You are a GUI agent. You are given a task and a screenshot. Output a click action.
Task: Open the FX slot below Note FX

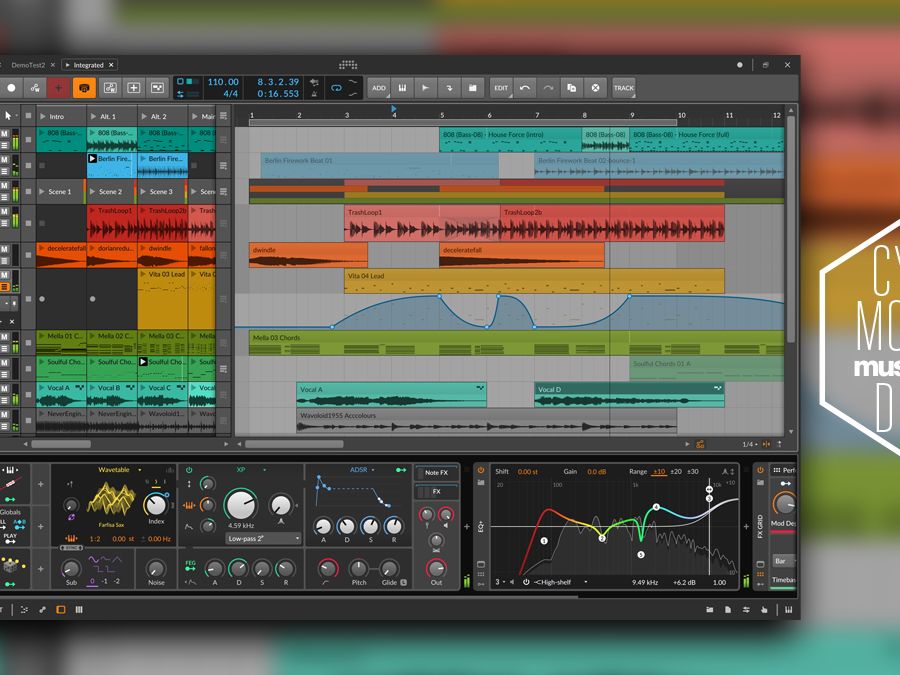click(x=436, y=492)
